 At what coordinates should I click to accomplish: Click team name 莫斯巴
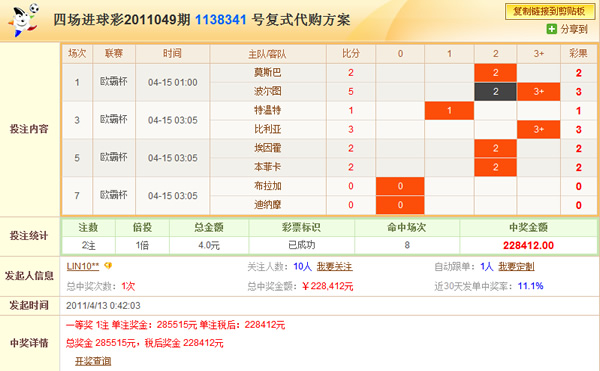[x=267, y=73]
